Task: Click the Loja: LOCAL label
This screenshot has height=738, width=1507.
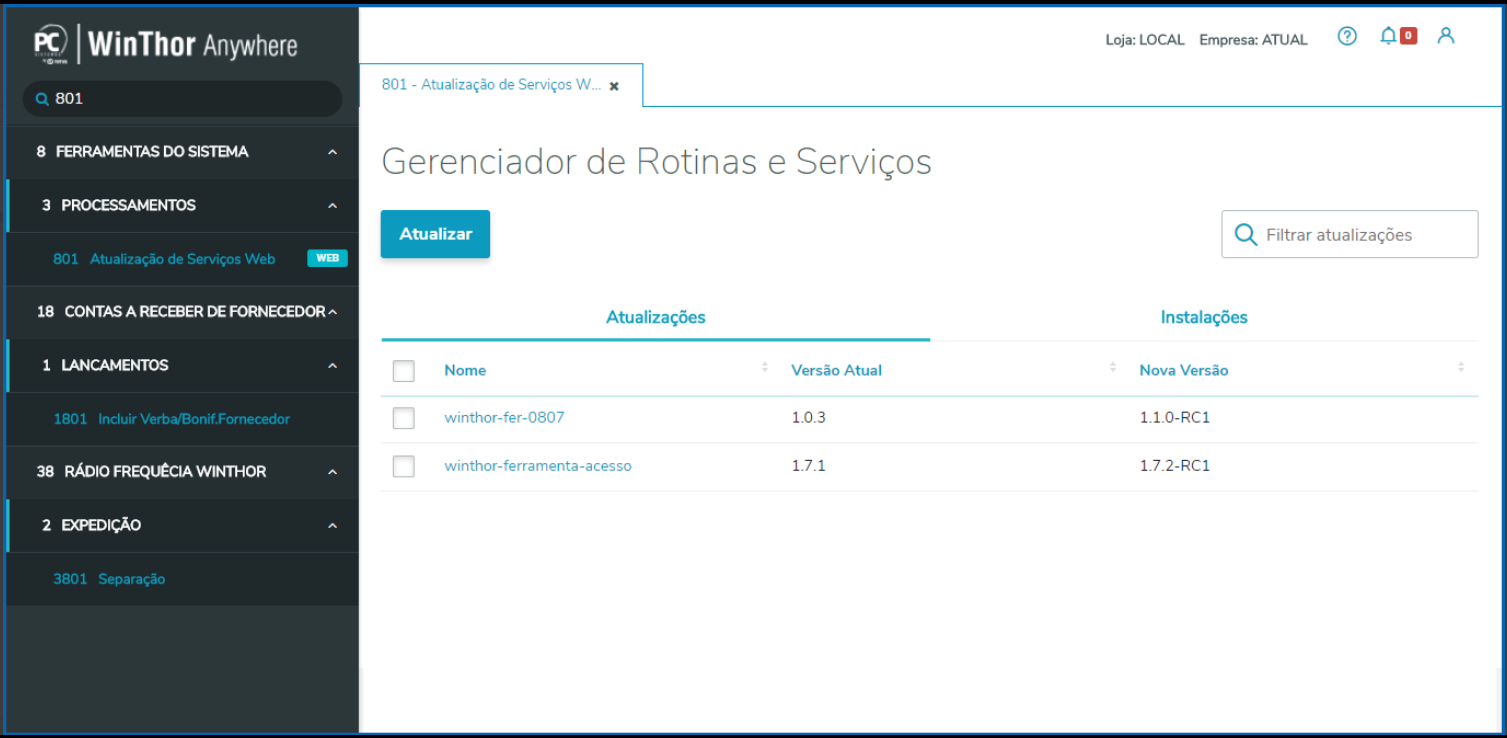Action: point(1145,40)
